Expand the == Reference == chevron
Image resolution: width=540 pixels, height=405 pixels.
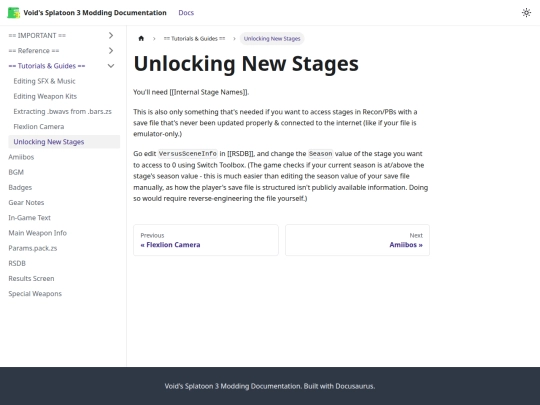111,51
